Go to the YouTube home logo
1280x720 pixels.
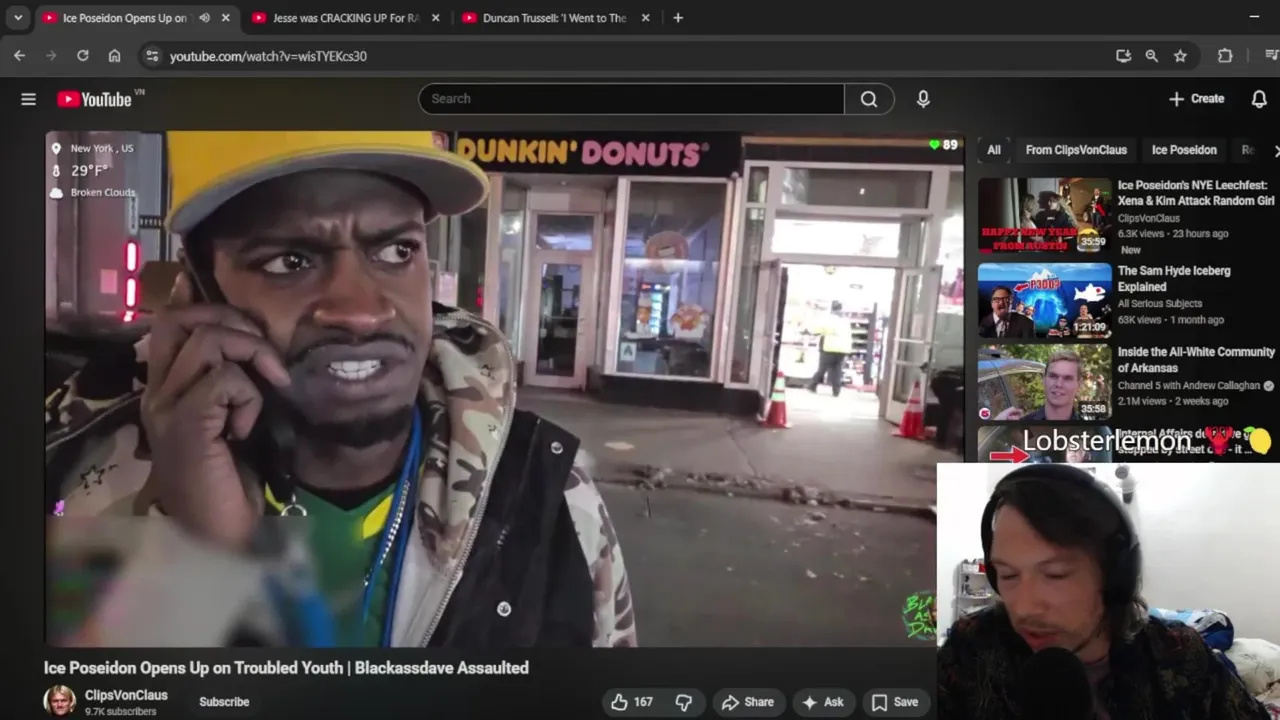[x=95, y=99]
